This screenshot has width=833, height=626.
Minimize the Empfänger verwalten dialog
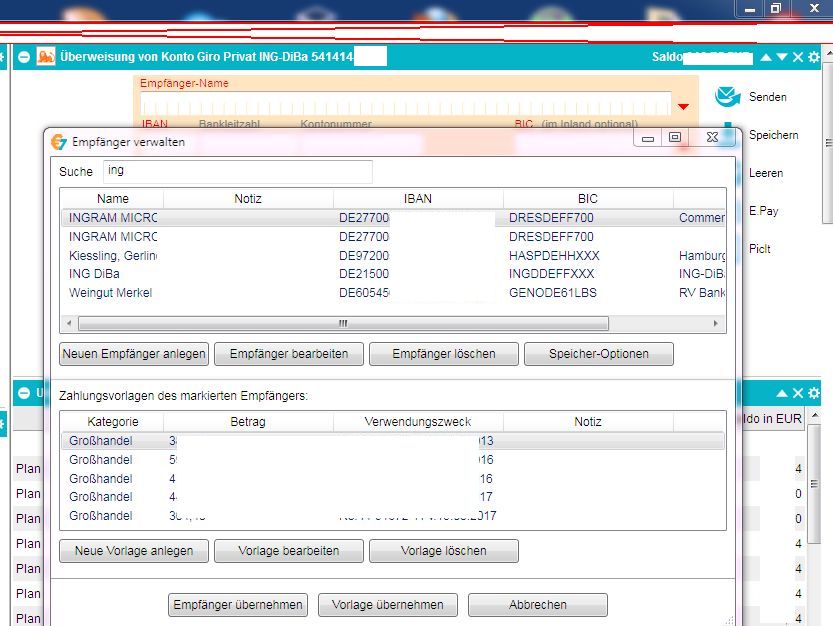648,138
